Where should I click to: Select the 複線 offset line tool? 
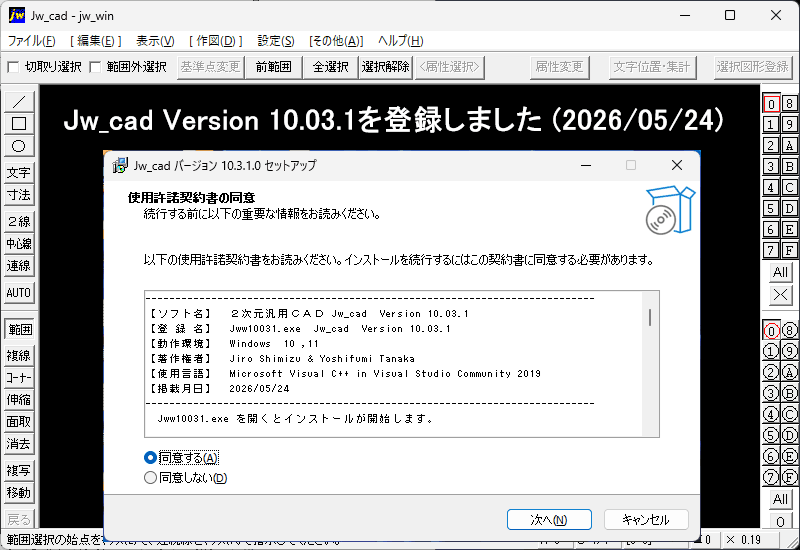[19, 356]
